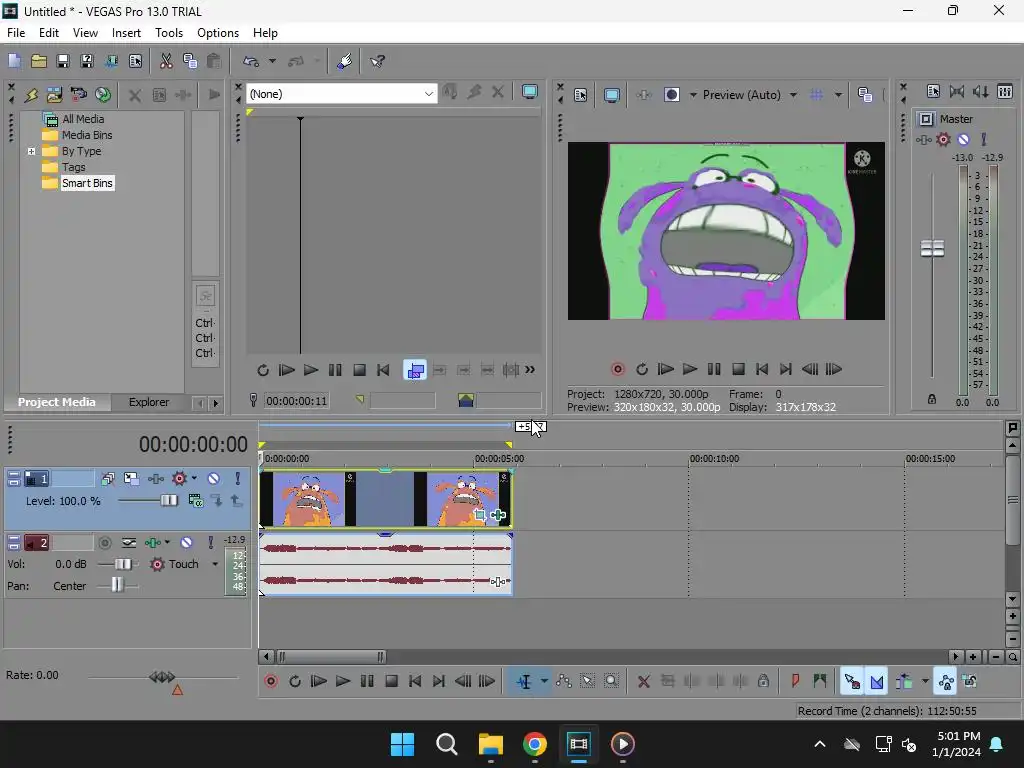This screenshot has width=1024, height=768.
Task: Expand the By Type folder
Action: pos(31,152)
